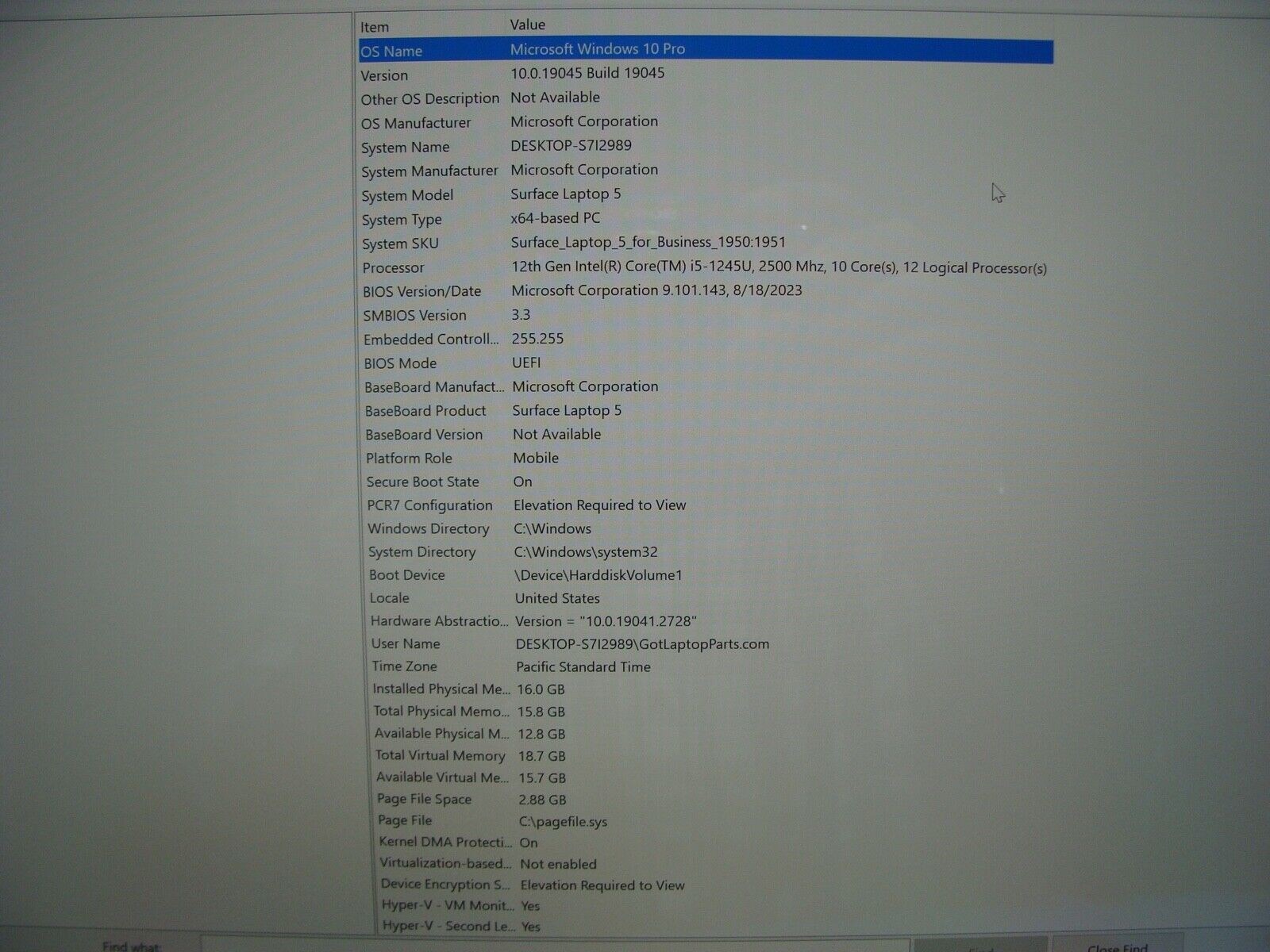Select the System Manufacturer row label
Screen dimensions: 1270x952
pos(429,171)
